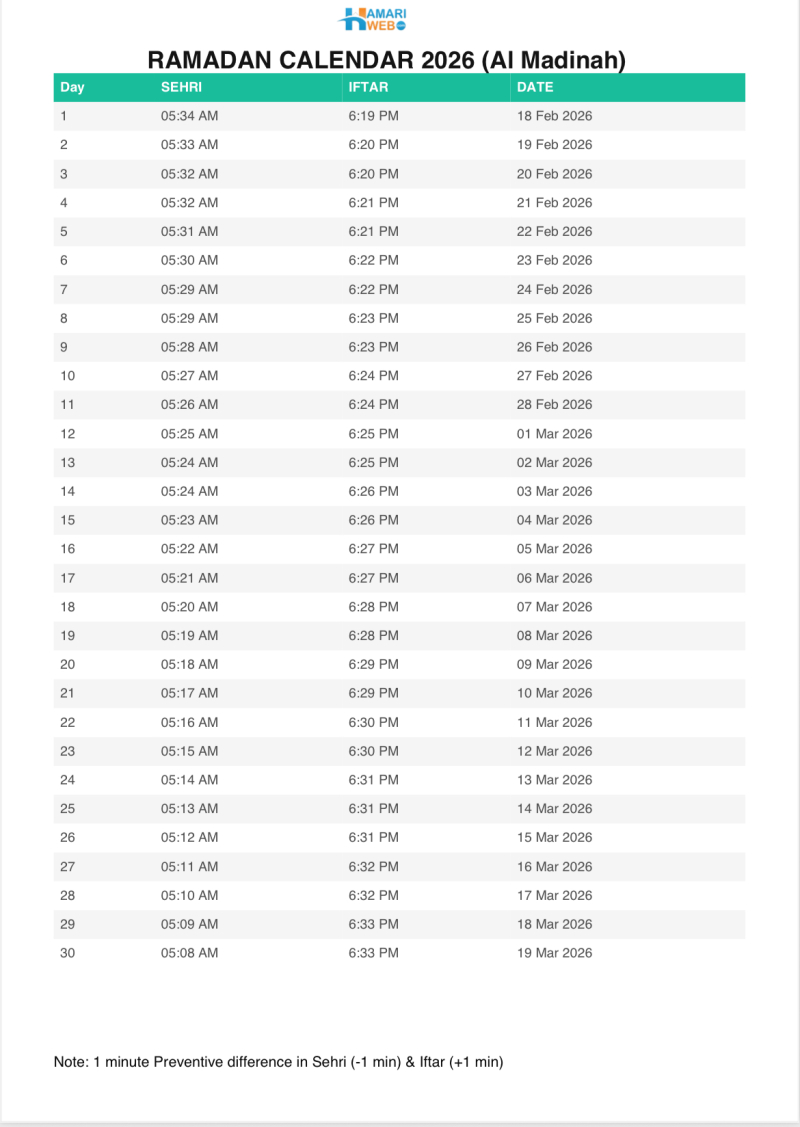Click the Day column header
The image size is (800, 1127).
click(72, 87)
